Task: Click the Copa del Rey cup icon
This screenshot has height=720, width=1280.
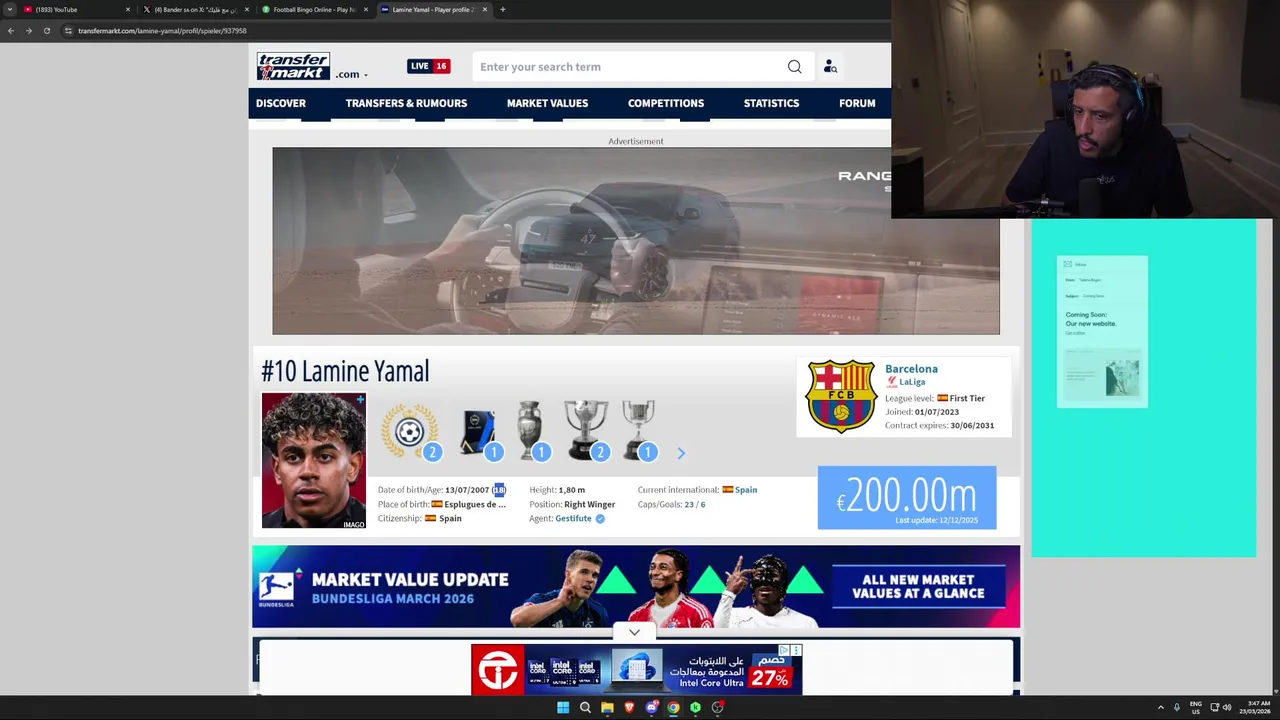Action: [x=638, y=430]
